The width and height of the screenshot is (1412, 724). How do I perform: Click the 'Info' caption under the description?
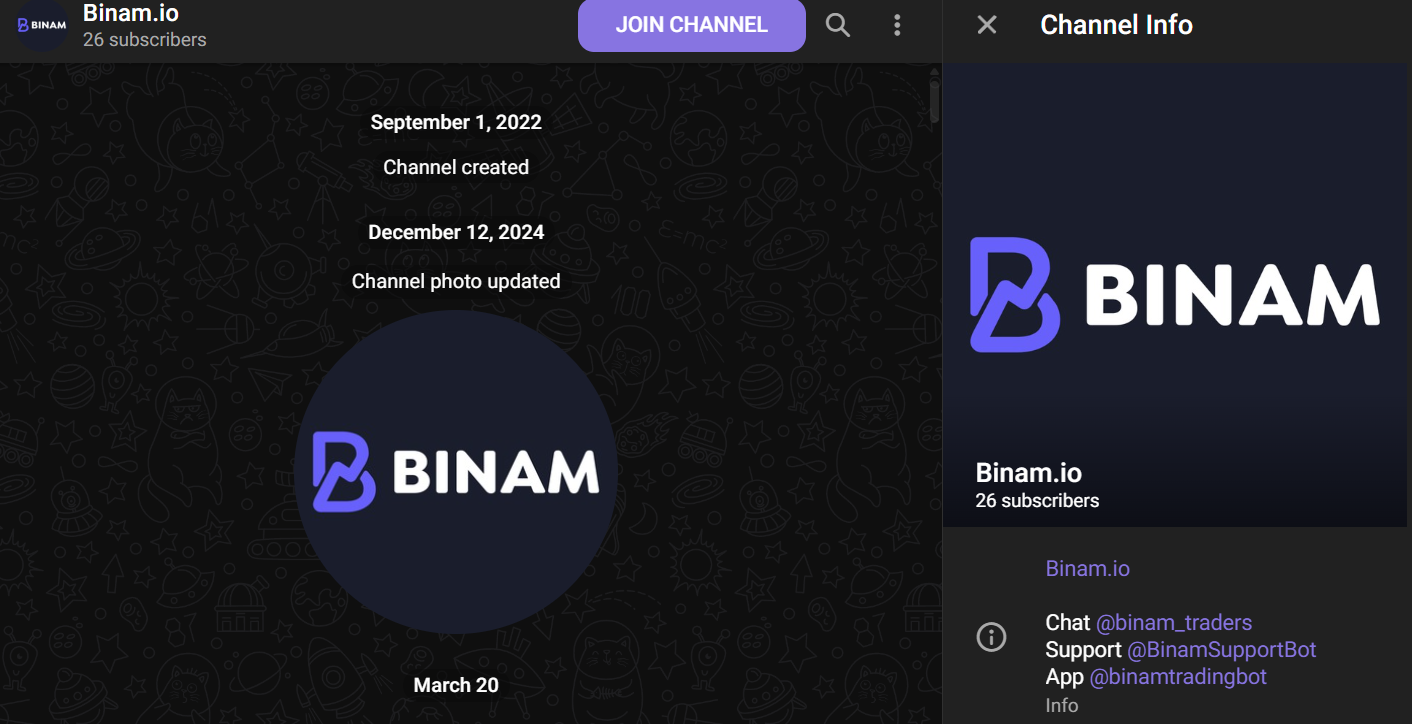click(1062, 705)
